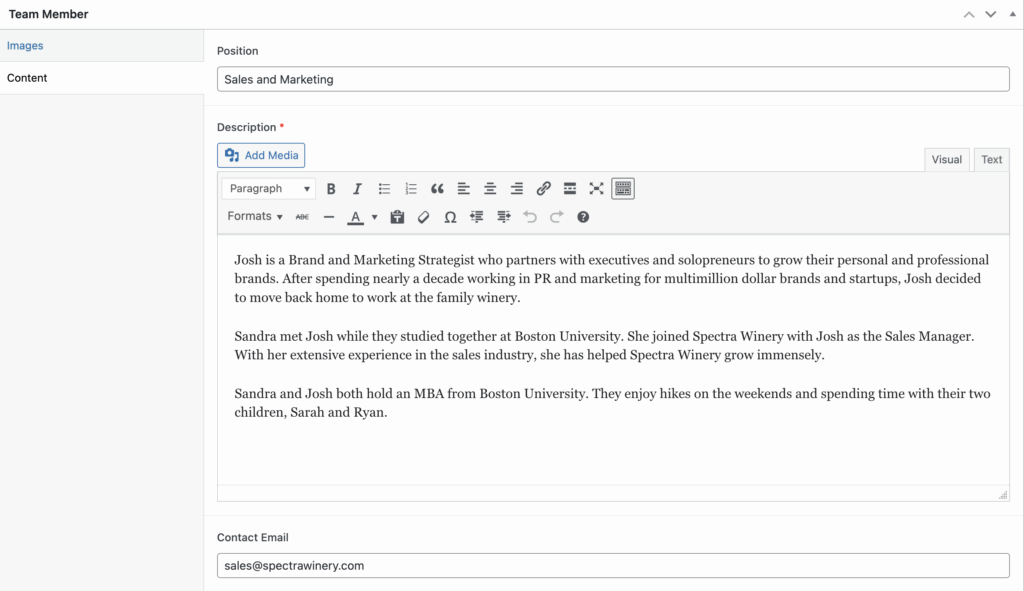The width and height of the screenshot is (1024, 591).
Task: Click the clear formatting eraser icon
Action: [423, 217]
